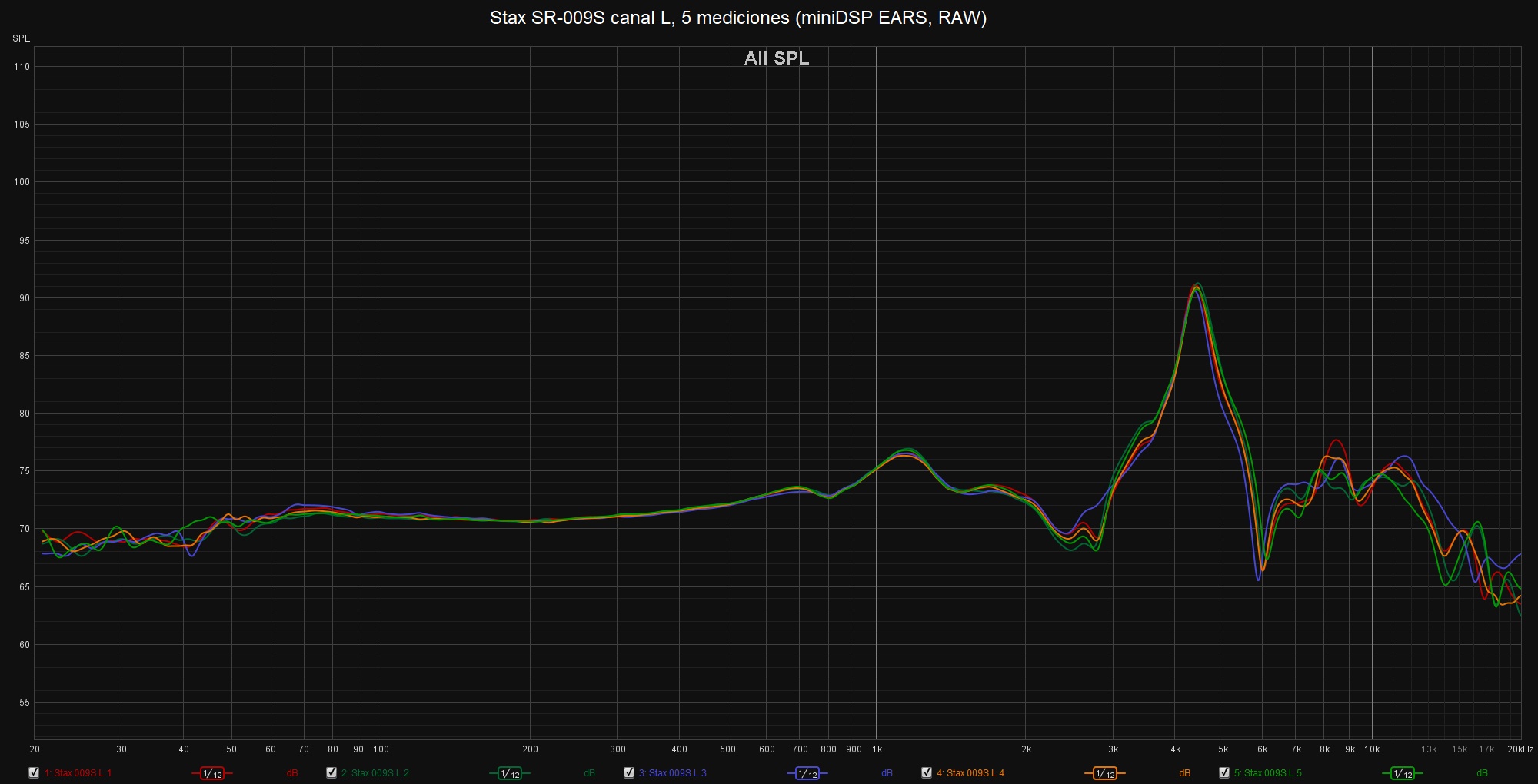
Task: Click the blue dB readout for trace 3
Action: click(x=887, y=773)
